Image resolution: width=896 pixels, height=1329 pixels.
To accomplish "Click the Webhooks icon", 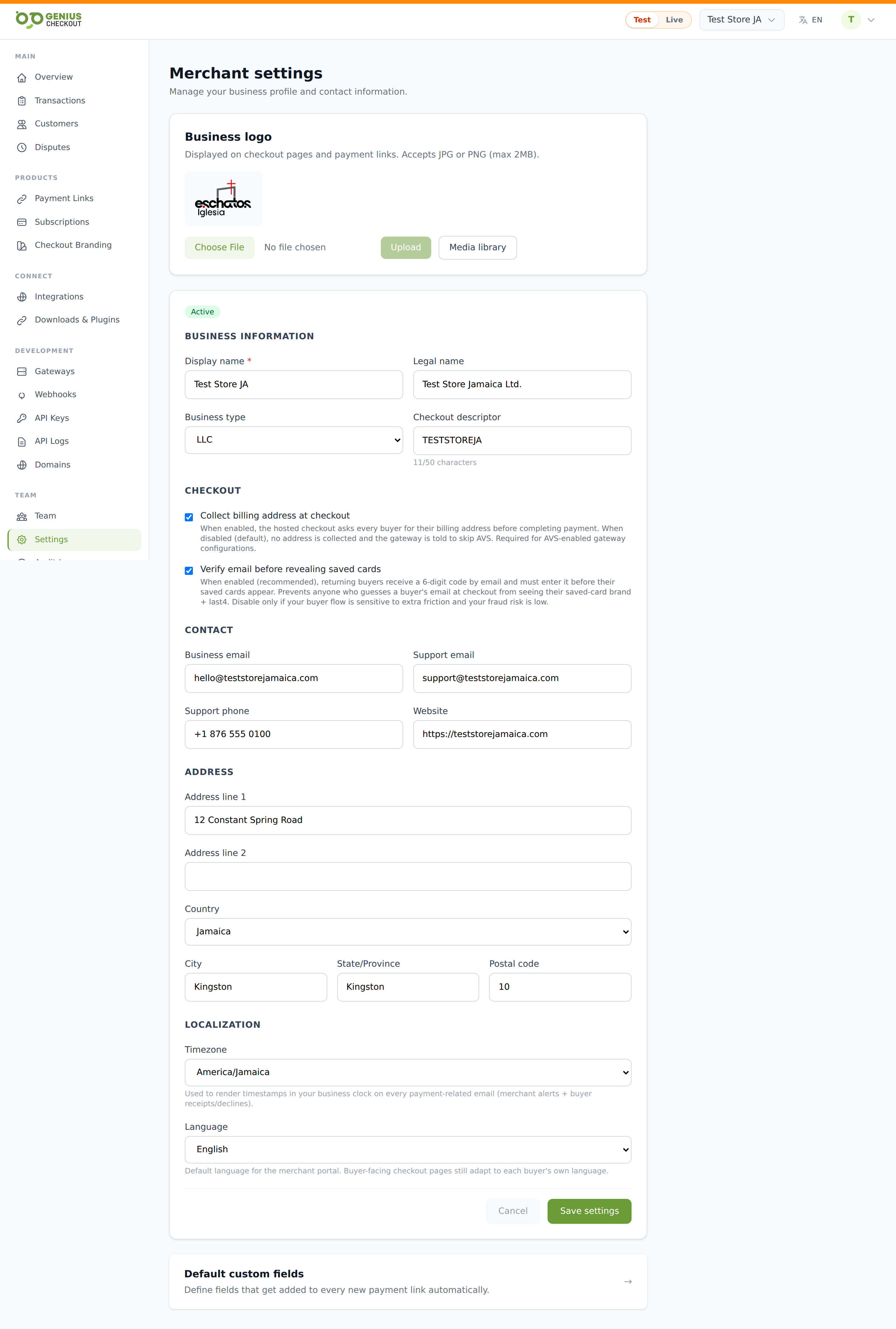I will (x=22, y=395).
